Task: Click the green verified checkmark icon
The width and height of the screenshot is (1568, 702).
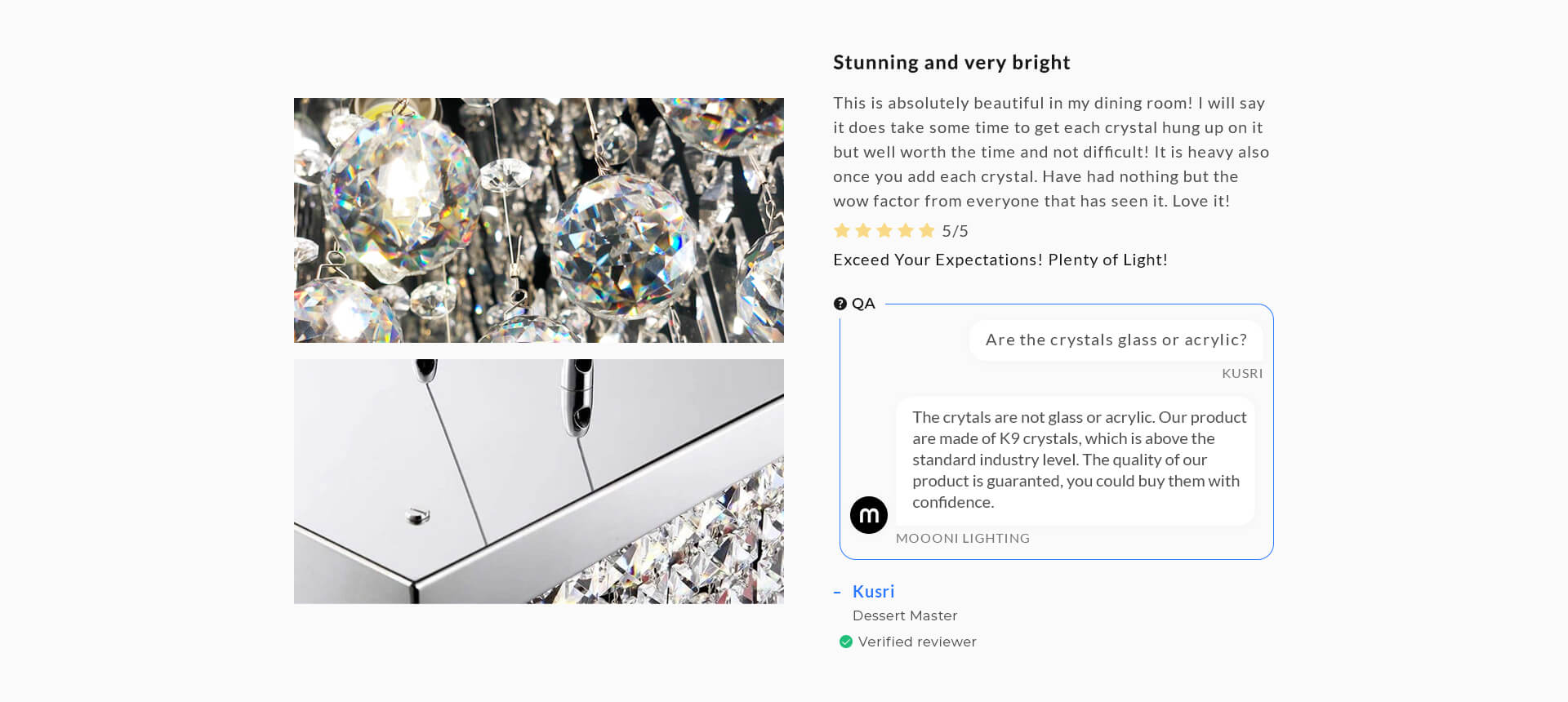Action: [846, 642]
